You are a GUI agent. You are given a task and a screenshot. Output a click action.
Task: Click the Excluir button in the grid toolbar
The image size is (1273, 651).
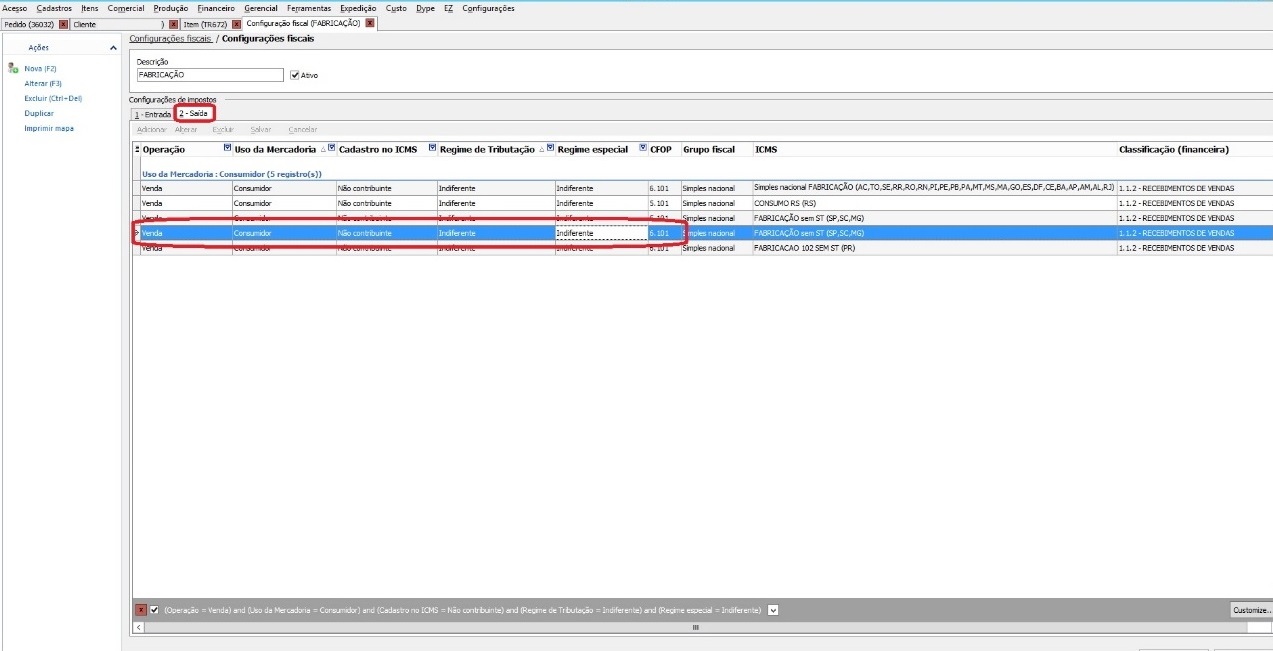click(223, 130)
